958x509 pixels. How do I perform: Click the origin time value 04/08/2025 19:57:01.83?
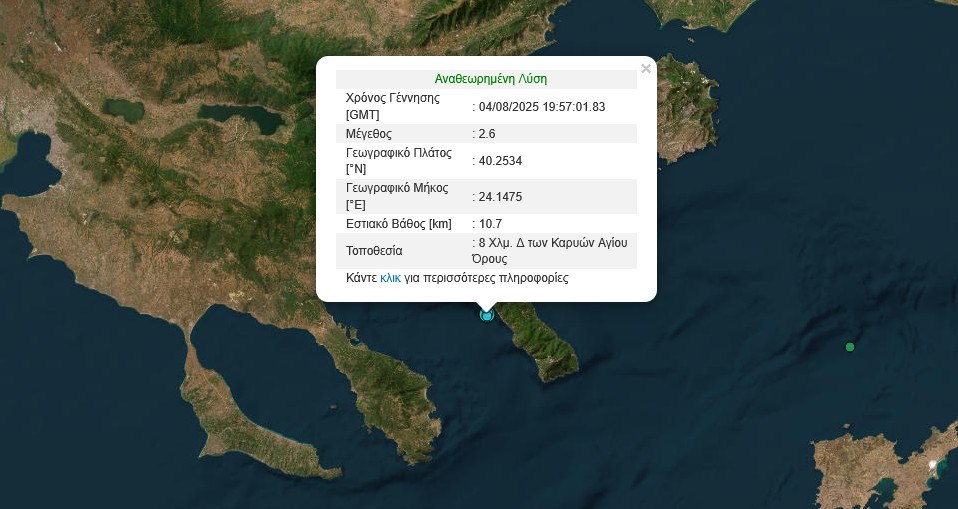pyautogui.click(x=542, y=106)
